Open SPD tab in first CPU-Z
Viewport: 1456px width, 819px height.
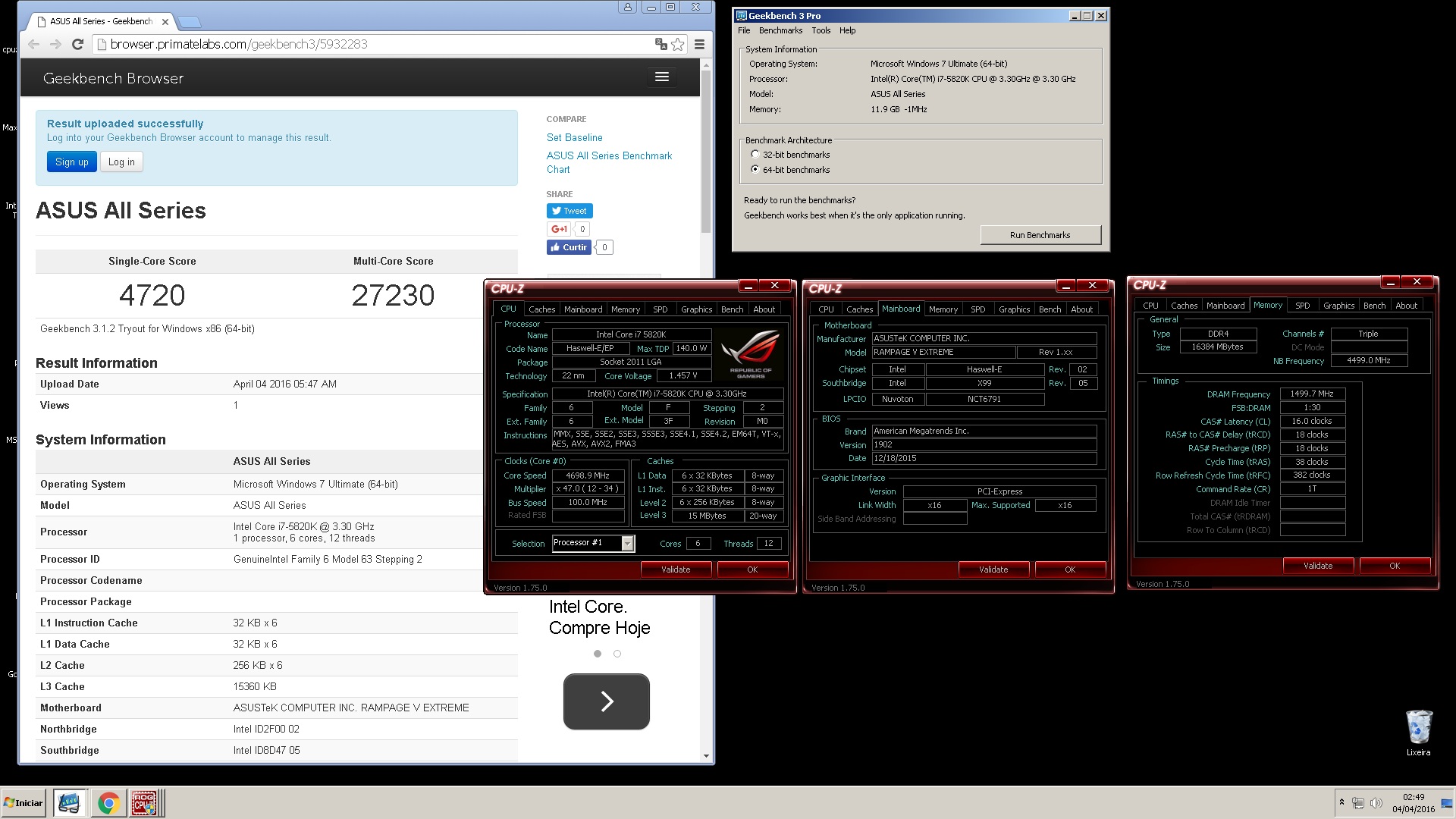pos(660,309)
